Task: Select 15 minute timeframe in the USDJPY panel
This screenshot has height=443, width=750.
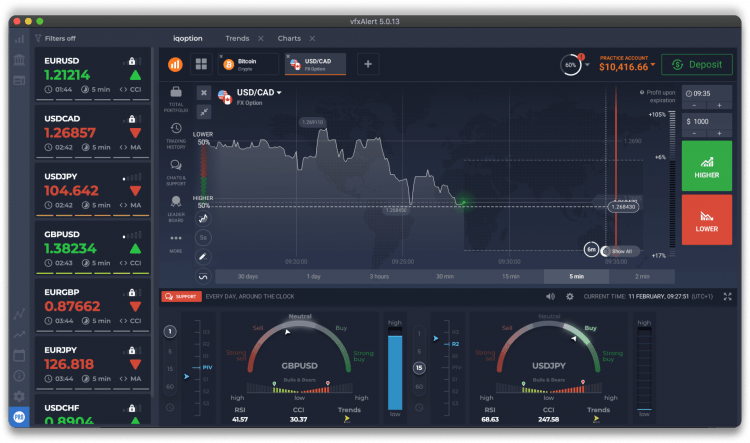Action: click(x=419, y=368)
